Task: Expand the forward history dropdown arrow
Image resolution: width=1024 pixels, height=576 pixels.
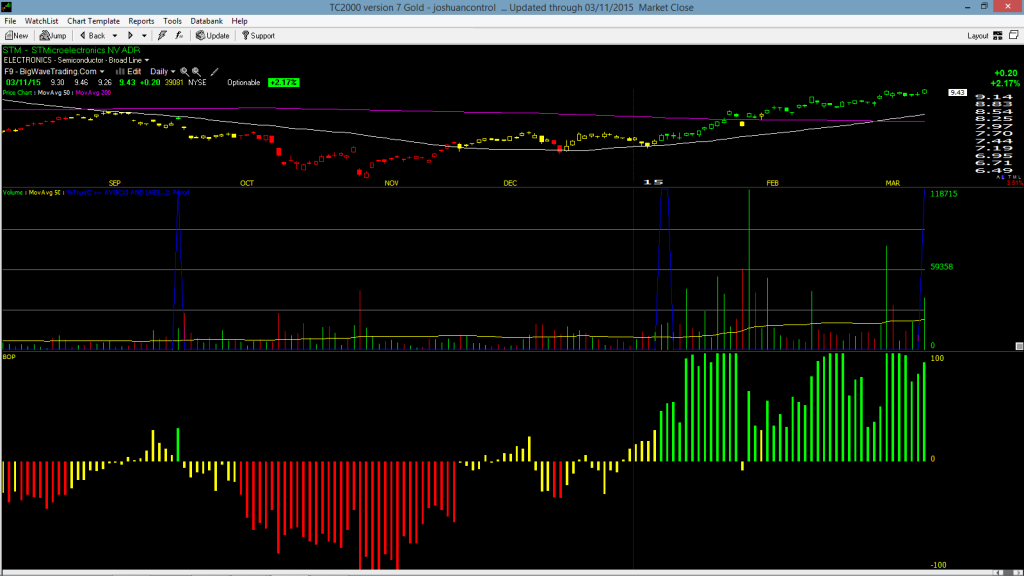Action: [144, 36]
